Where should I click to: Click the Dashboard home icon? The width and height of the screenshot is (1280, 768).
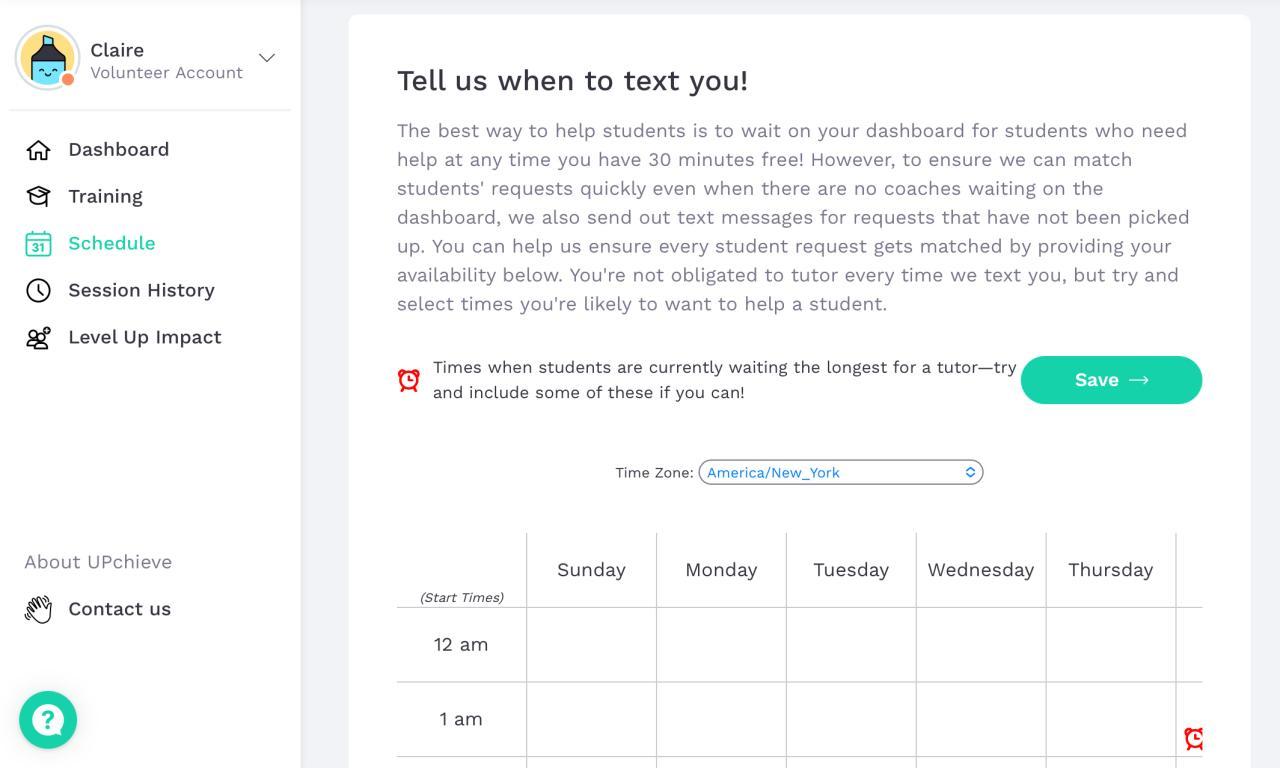(x=38, y=150)
